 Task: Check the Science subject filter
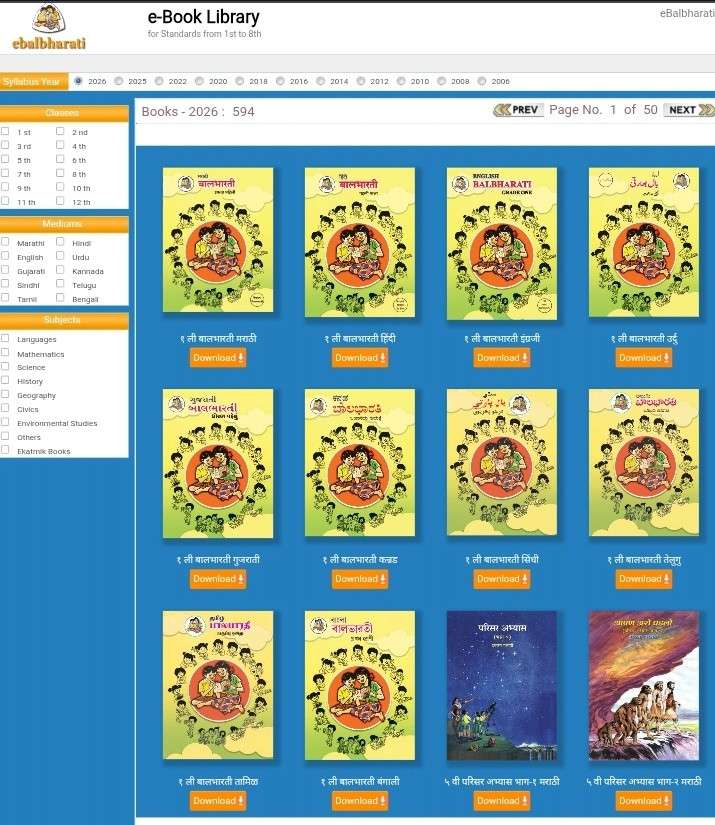coord(5,366)
